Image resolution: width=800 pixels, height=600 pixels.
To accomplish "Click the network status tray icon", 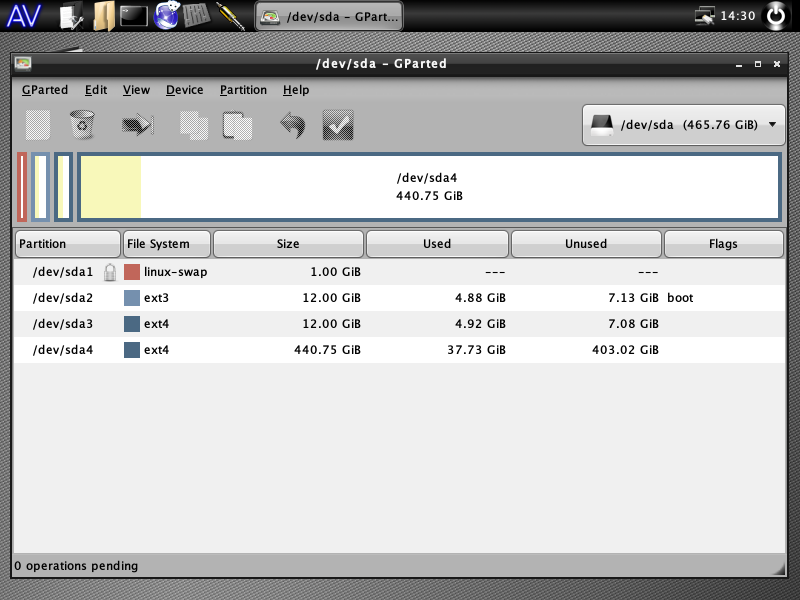I will tap(705, 16).
